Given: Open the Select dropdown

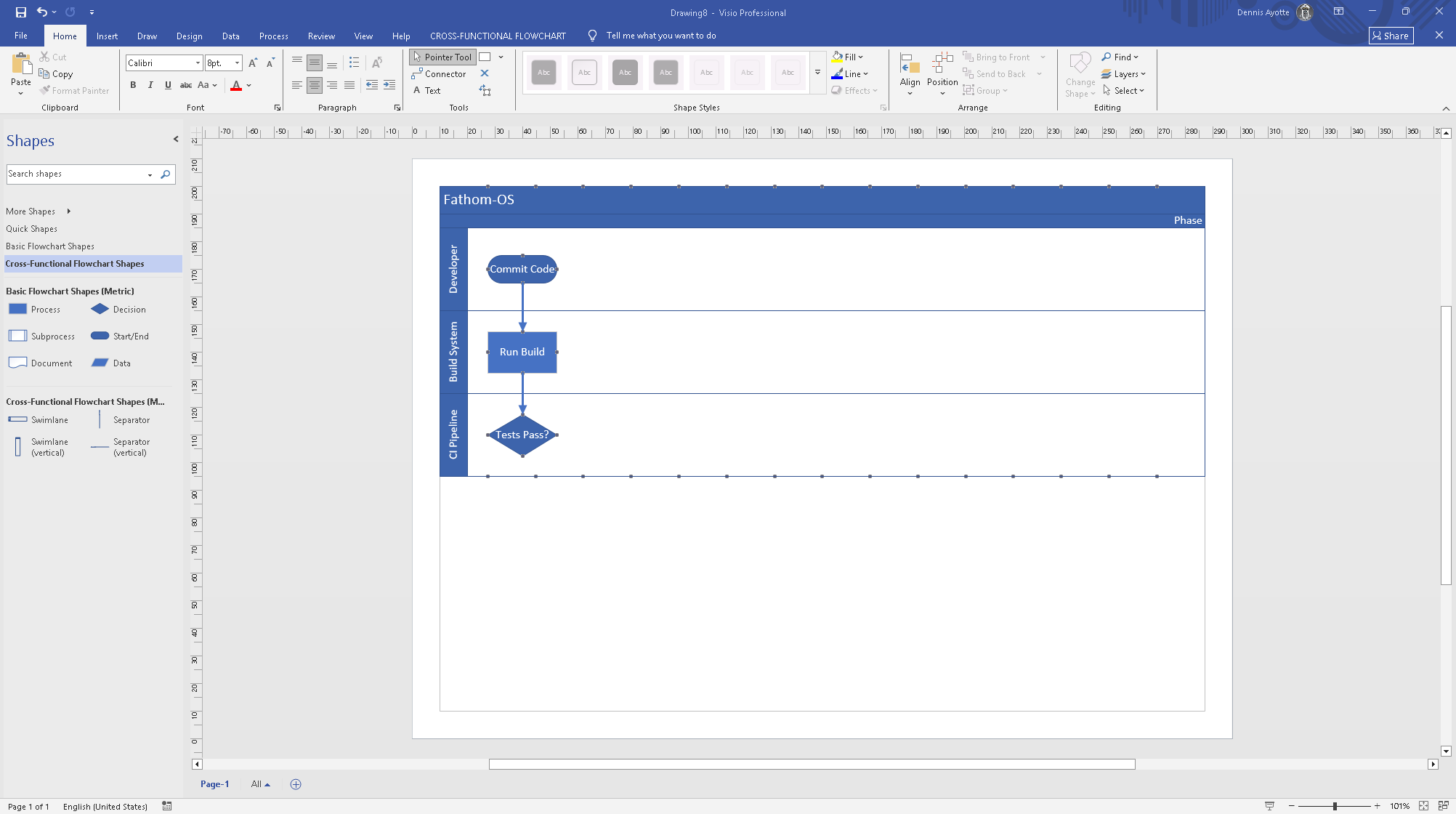Looking at the screenshot, I should coord(1123,90).
